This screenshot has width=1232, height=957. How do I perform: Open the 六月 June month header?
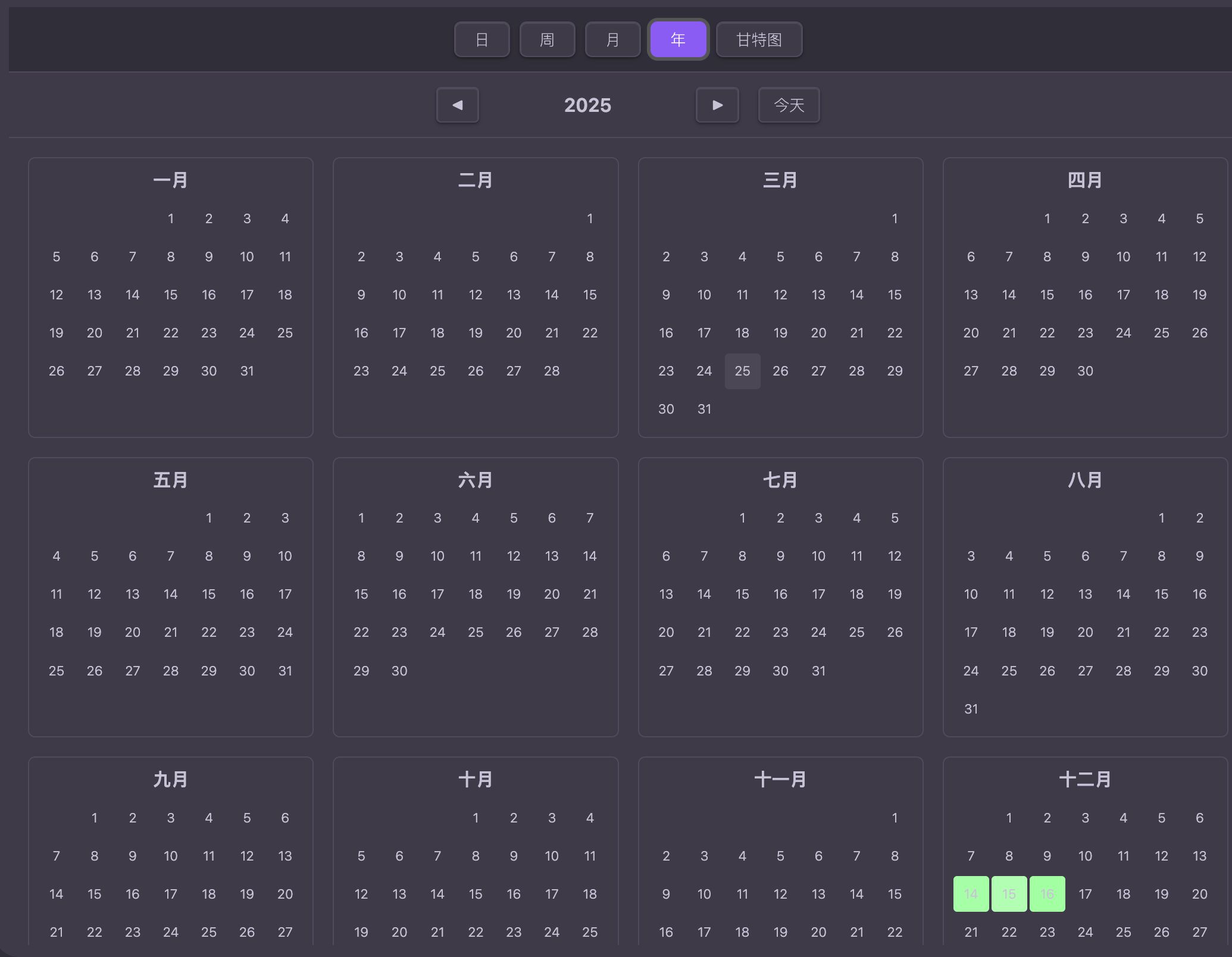[x=475, y=480]
